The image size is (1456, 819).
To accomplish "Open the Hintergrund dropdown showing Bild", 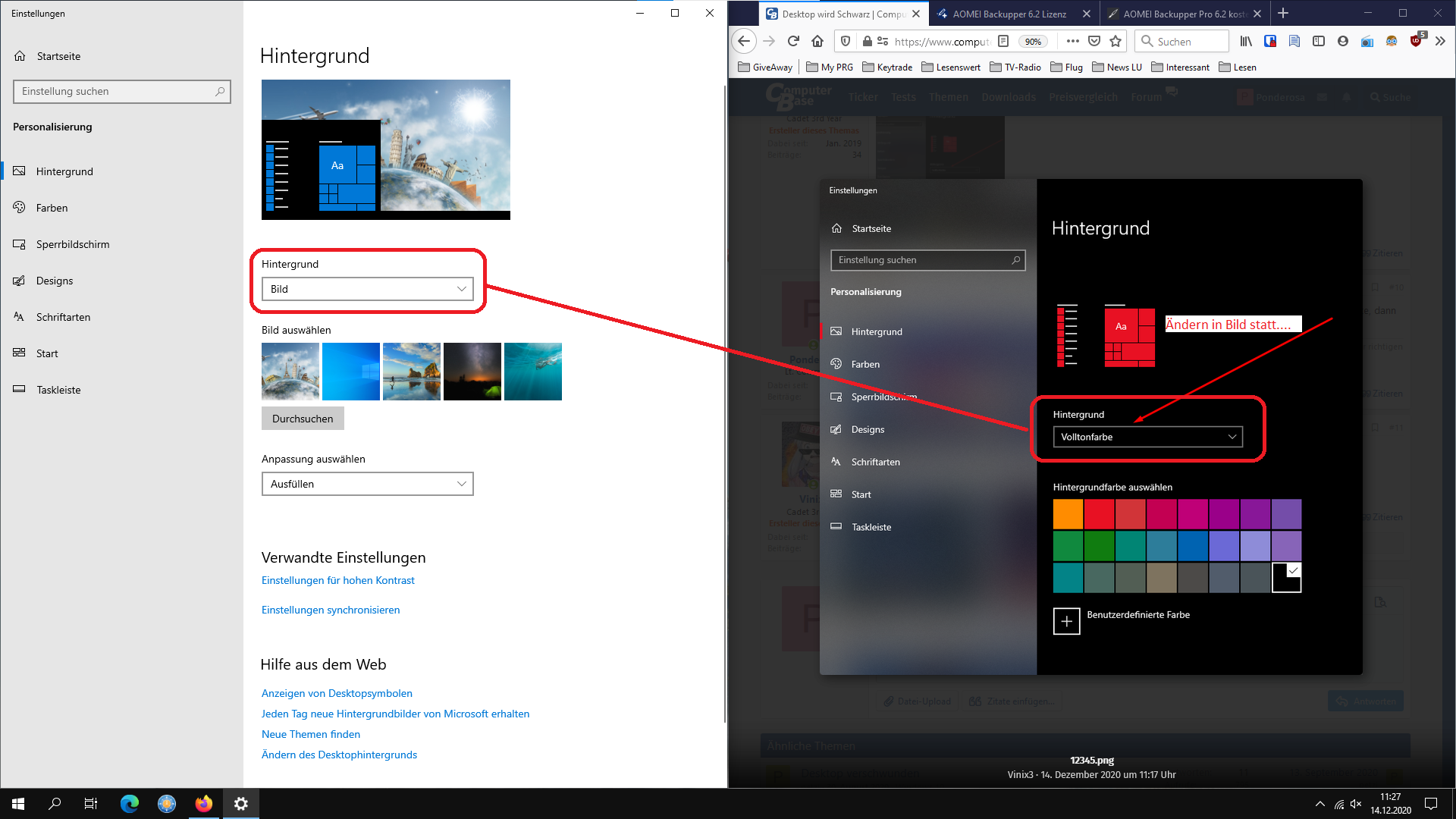I will tap(367, 289).
